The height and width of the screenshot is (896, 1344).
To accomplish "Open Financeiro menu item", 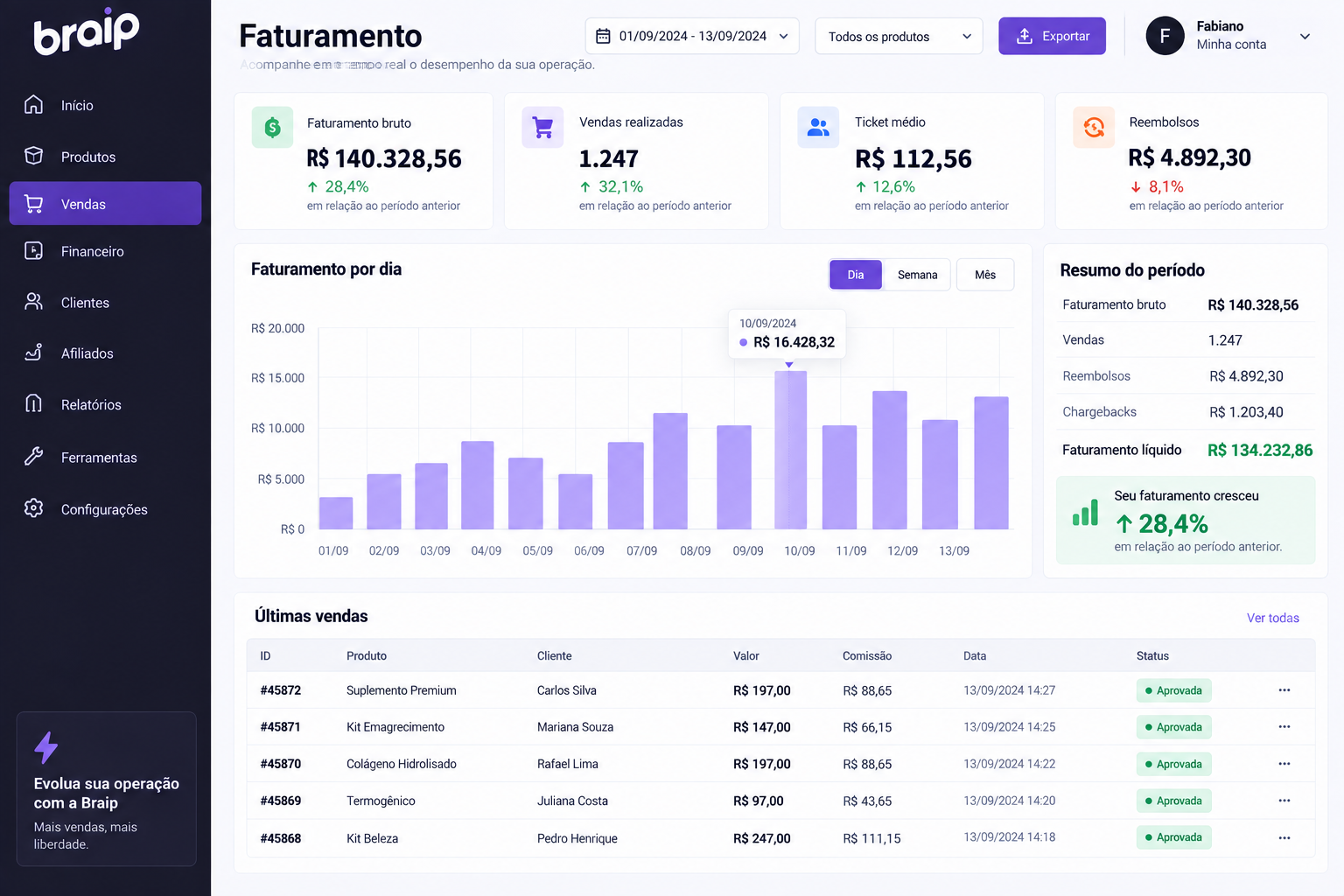I will 105,251.
